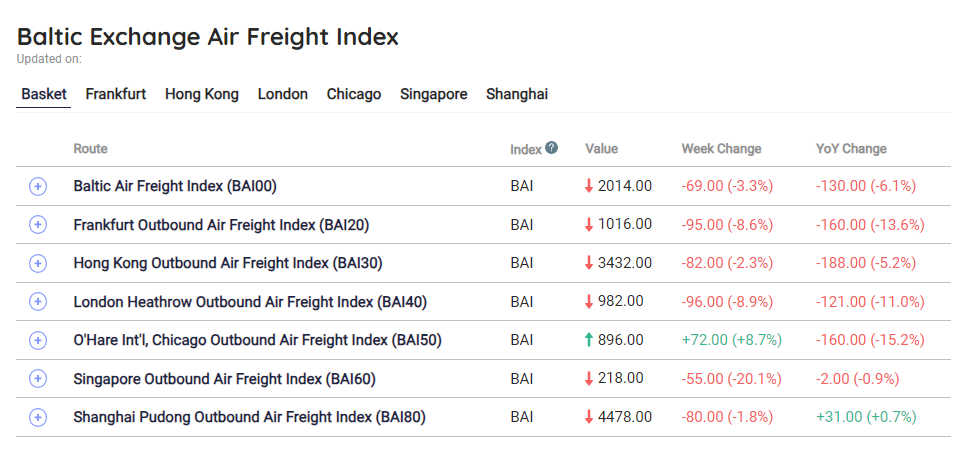970x454 pixels.
Task: Click the red down arrow for BAI00 value
Action: (590, 186)
